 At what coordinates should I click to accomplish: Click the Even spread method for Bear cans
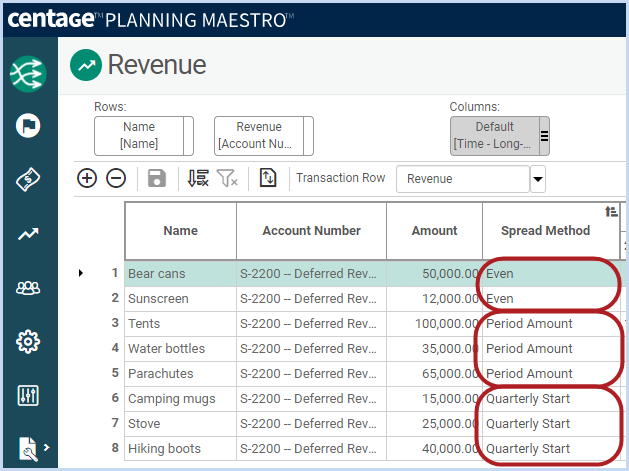pos(551,274)
